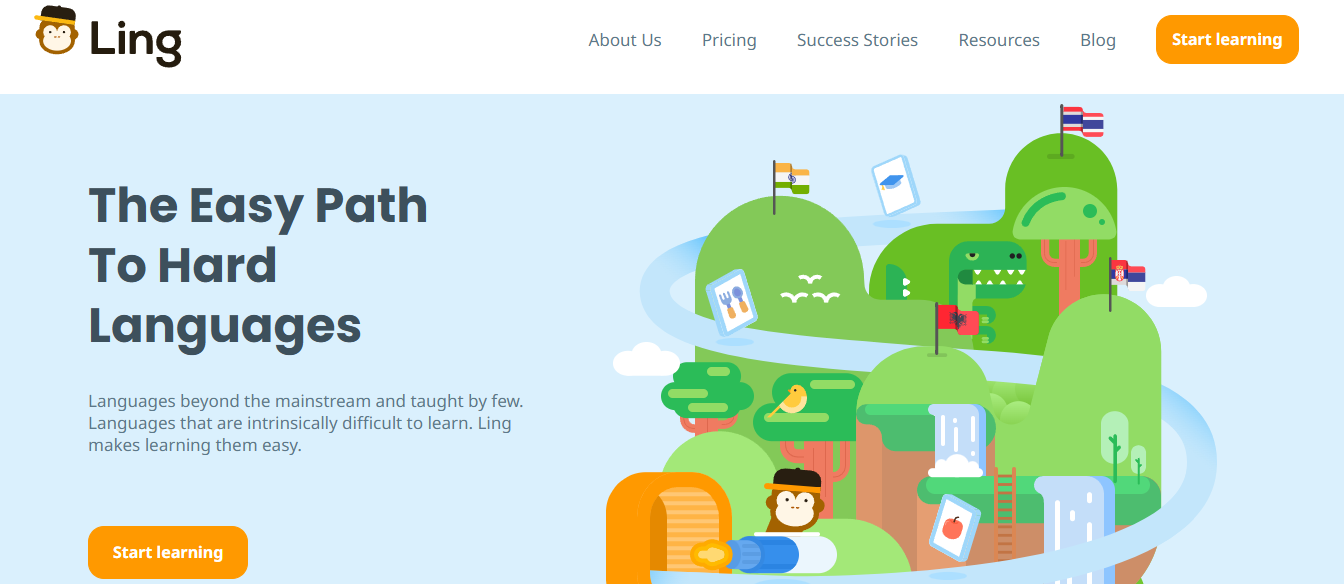This screenshot has height=584, width=1344.
Task: Click the Serbian flag on the right hill
Action: (x=1127, y=273)
